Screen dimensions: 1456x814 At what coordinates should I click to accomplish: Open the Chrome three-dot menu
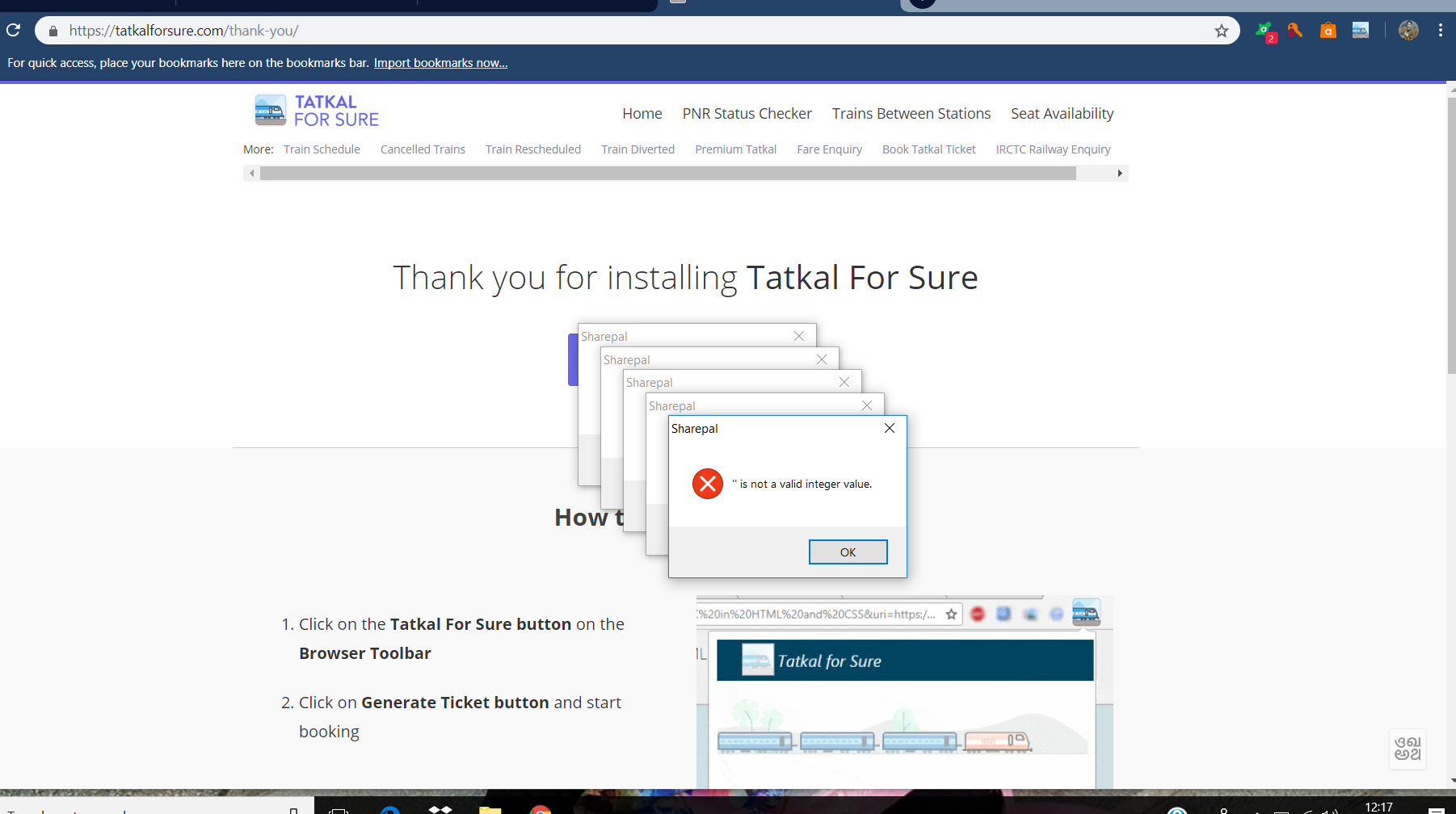pos(1440,31)
